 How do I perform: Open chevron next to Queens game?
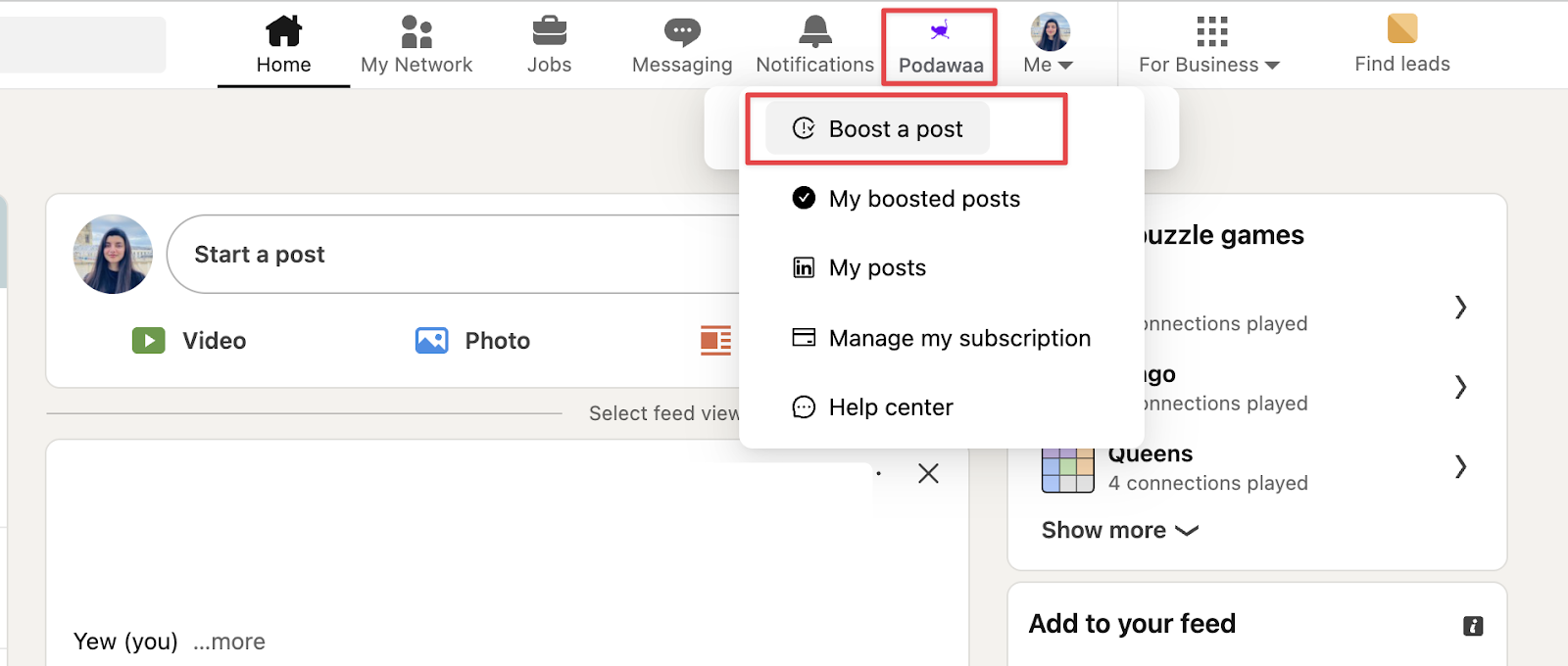coord(1460,466)
